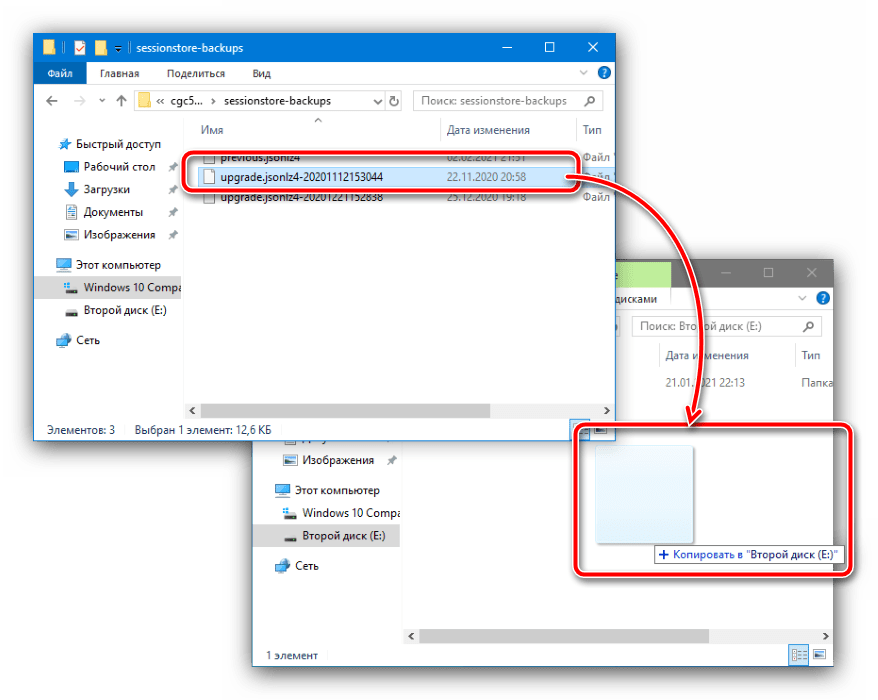Image resolution: width=878 pixels, height=700 pixels.
Task: Switch to the Вид ribbon tab
Action: tap(261, 73)
